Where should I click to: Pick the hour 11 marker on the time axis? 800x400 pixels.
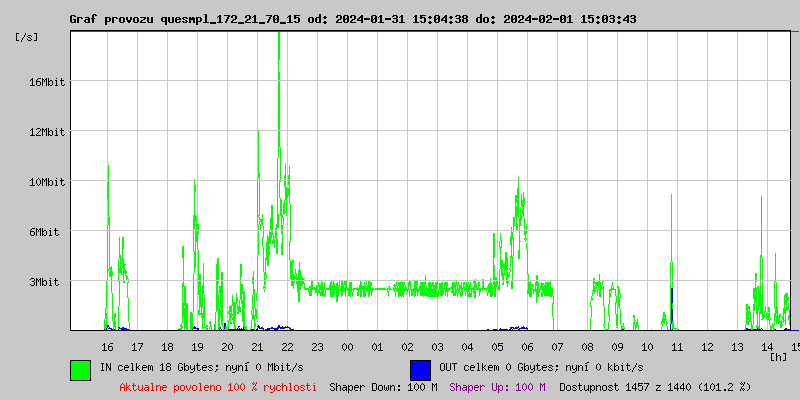point(677,347)
